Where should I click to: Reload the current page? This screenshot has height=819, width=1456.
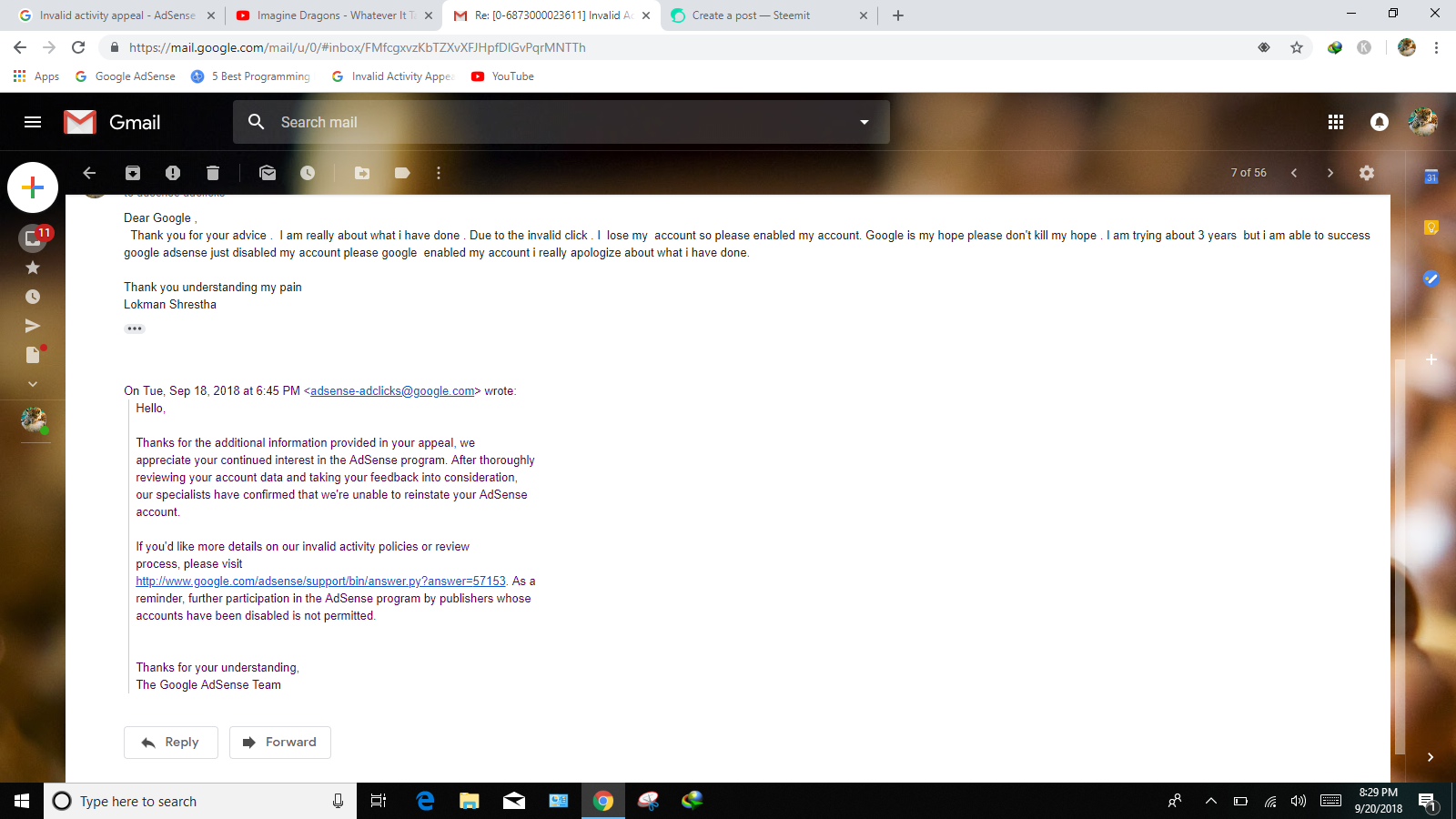tap(78, 47)
